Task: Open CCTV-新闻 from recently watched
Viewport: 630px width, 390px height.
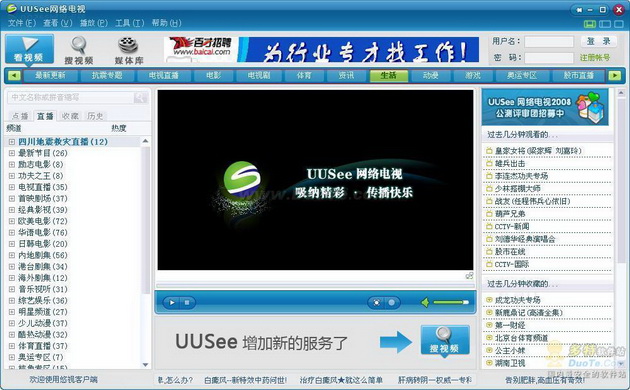Action: tap(511, 227)
